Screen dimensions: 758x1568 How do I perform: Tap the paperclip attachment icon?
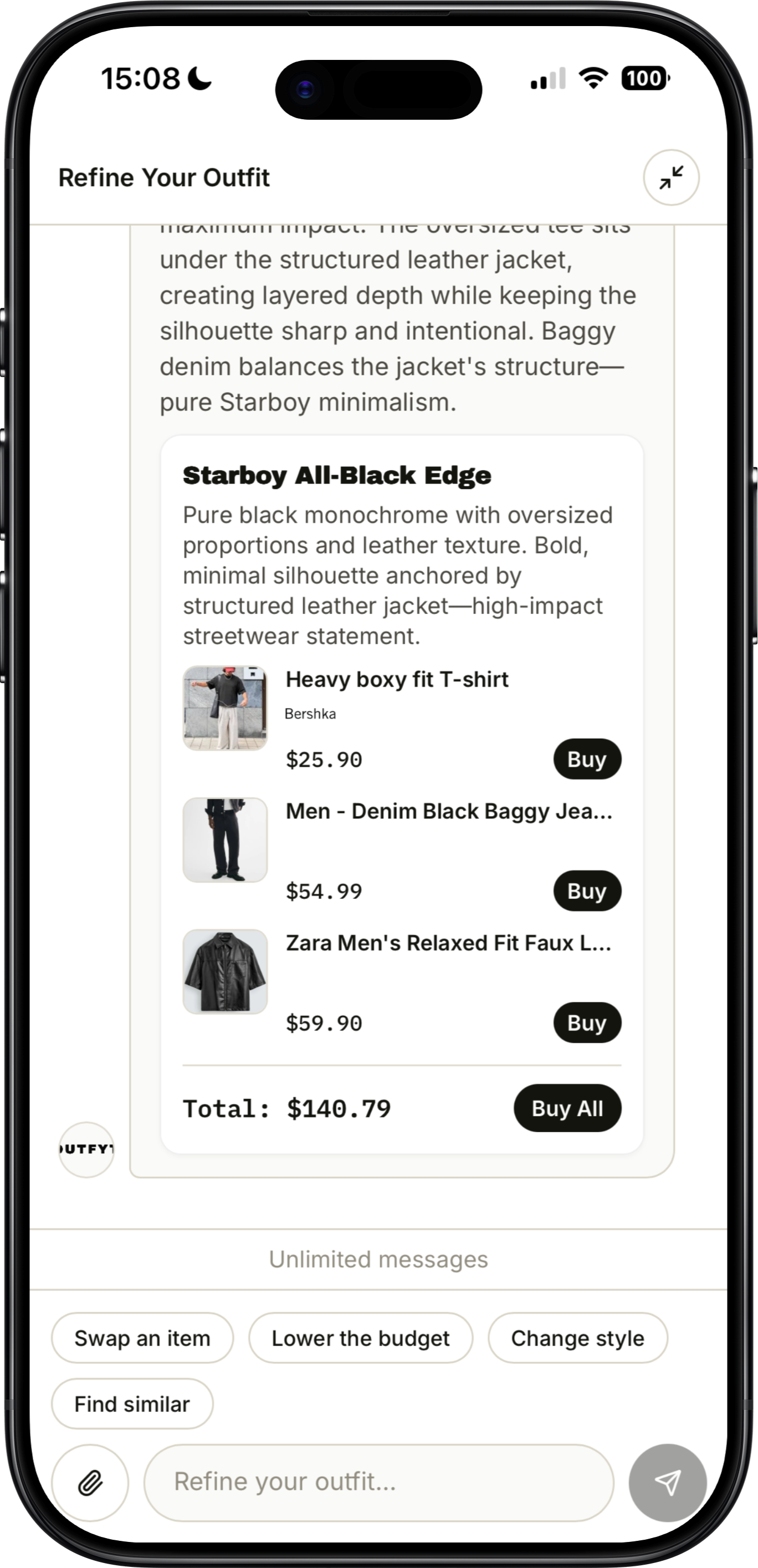click(90, 1483)
